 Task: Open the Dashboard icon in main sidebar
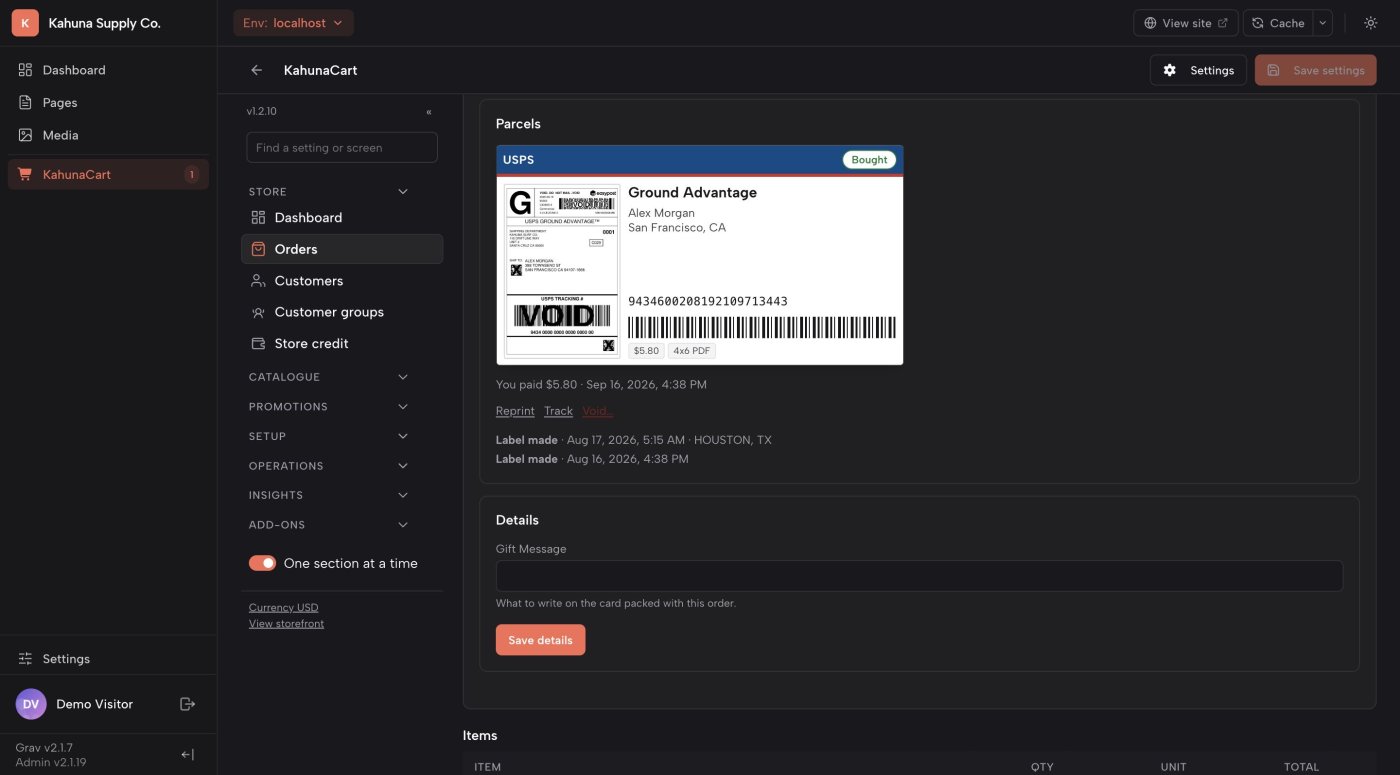point(25,70)
